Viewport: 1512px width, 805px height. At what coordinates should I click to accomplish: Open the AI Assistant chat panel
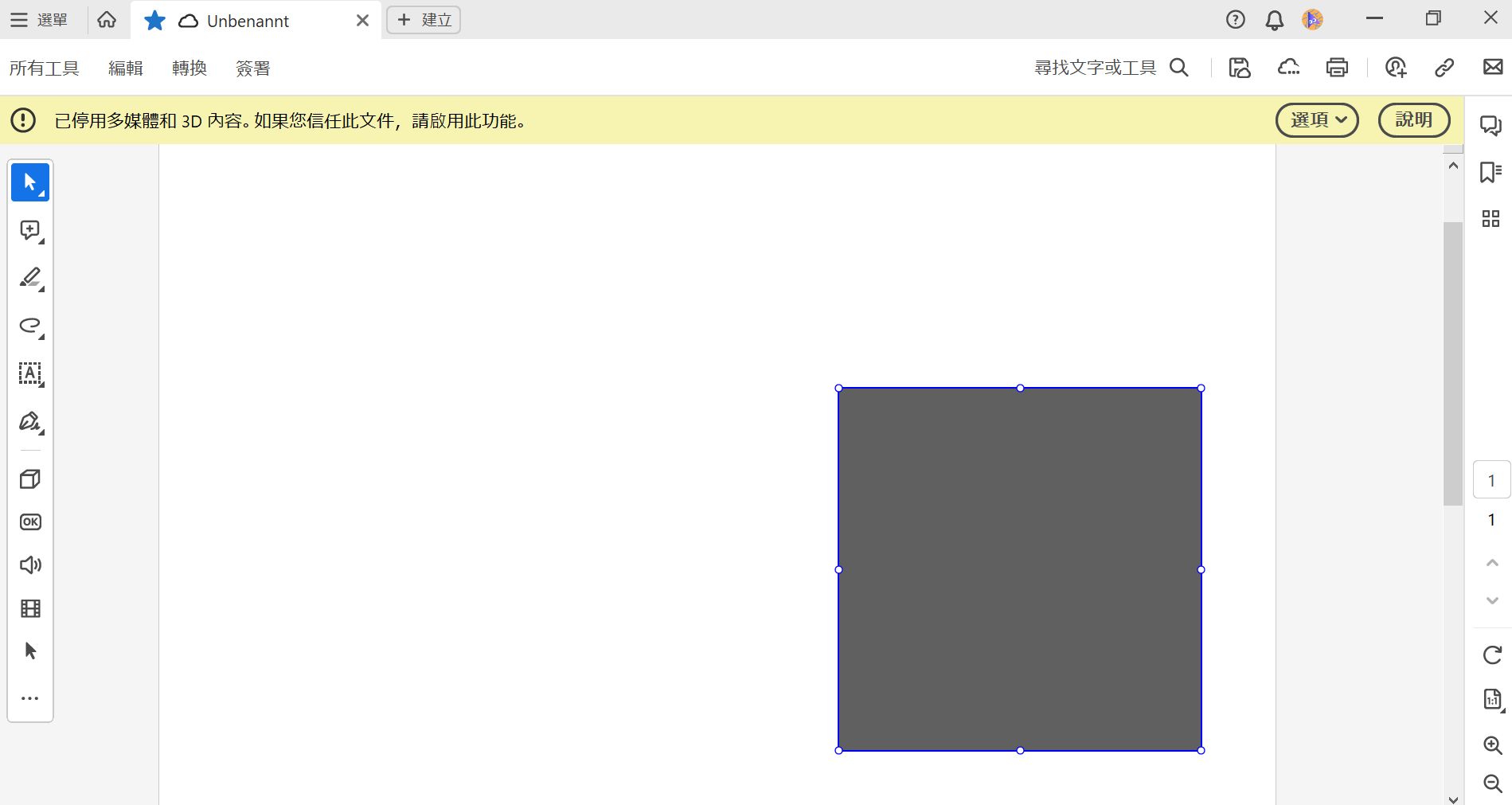(1491, 126)
